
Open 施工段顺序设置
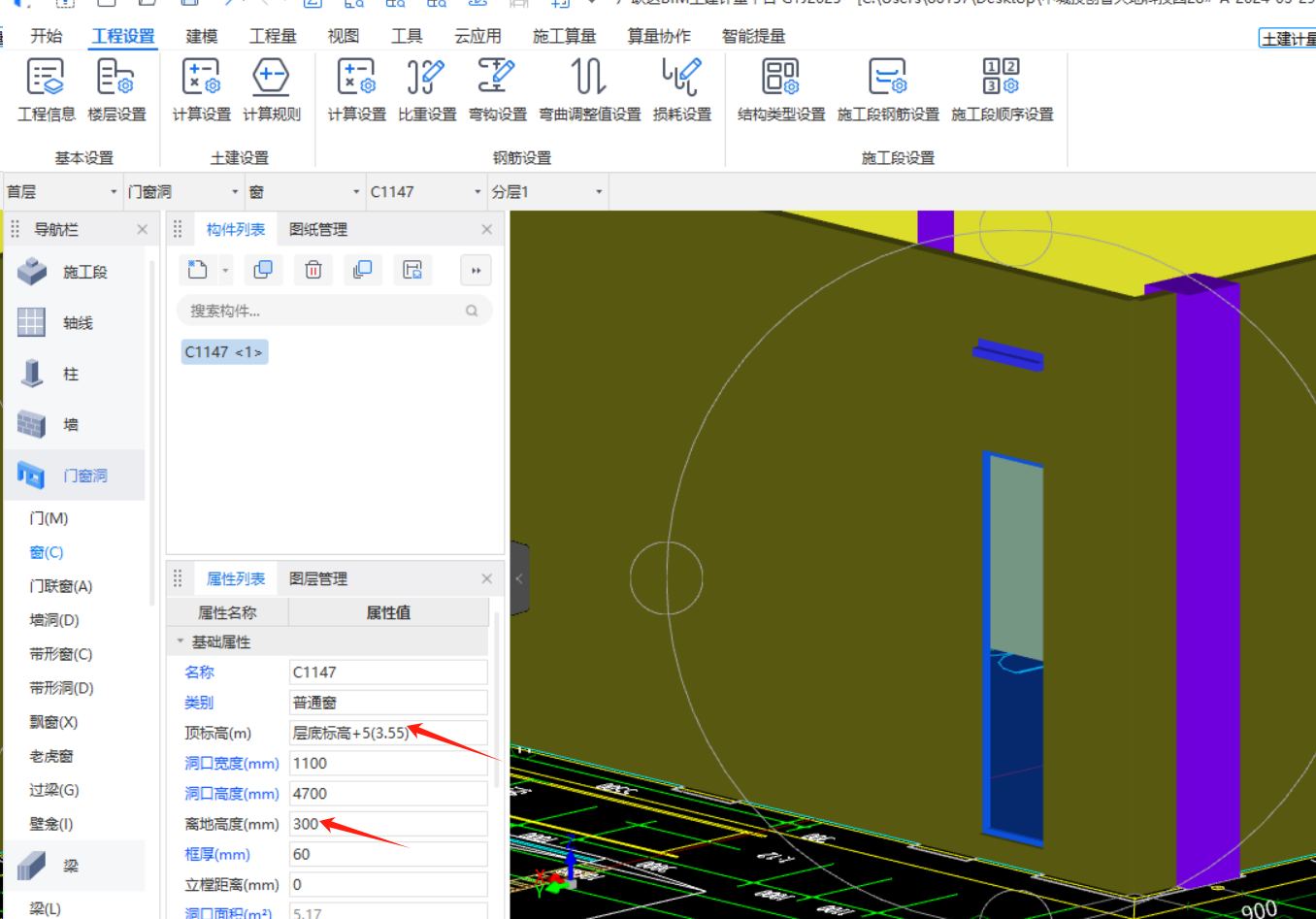click(1002, 90)
